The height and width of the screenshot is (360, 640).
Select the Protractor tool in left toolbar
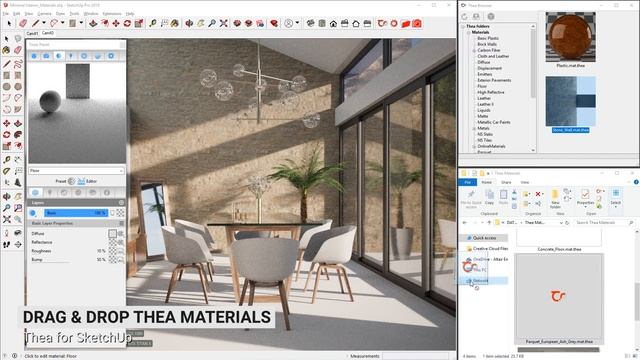tap(7, 171)
